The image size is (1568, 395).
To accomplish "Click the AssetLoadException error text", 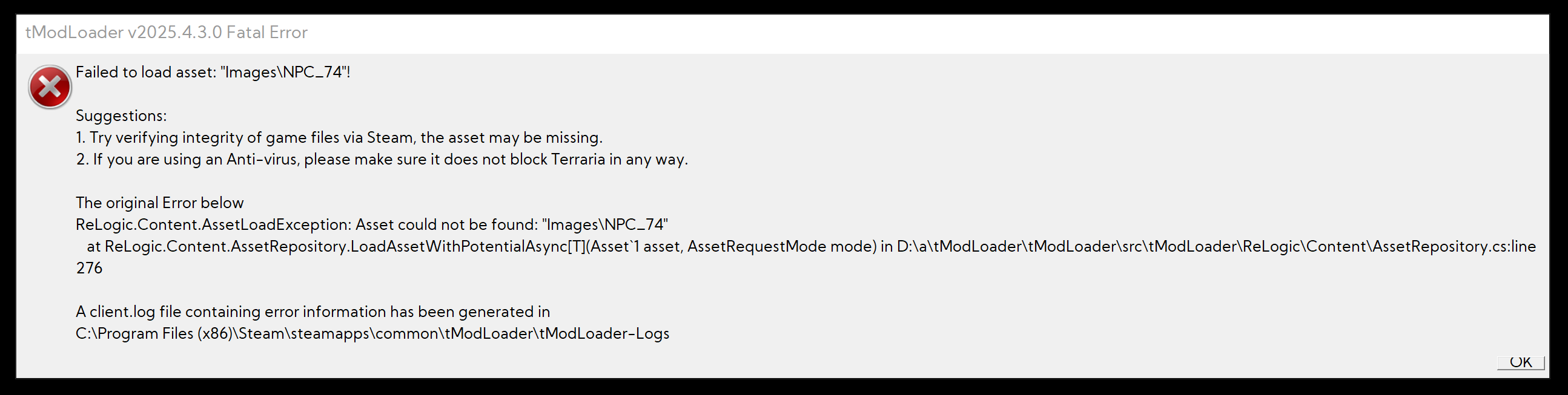I will [213, 225].
